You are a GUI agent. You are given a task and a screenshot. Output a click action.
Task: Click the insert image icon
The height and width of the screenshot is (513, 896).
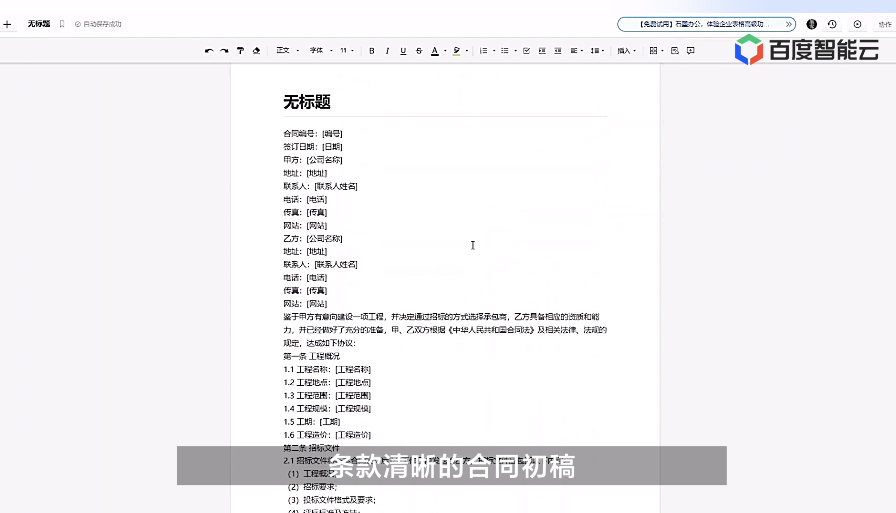point(675,51)
